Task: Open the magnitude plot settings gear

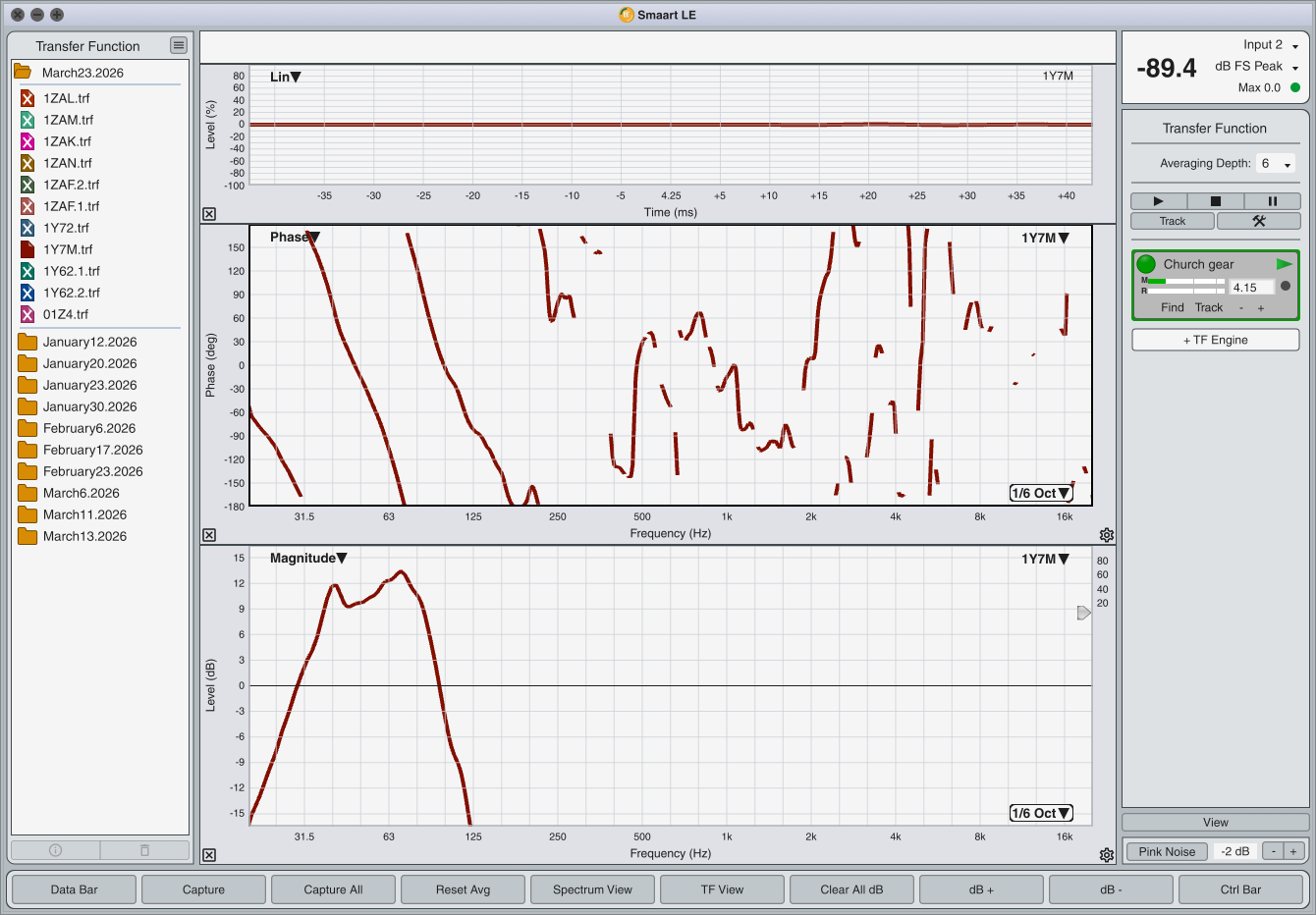Action: click(1107, 855)
